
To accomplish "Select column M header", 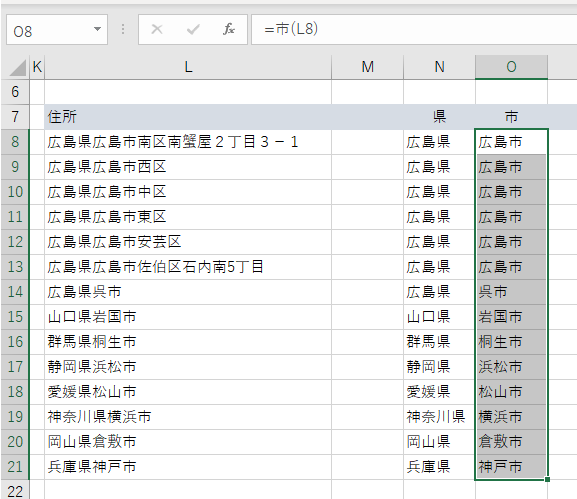I will pos(367,67).
